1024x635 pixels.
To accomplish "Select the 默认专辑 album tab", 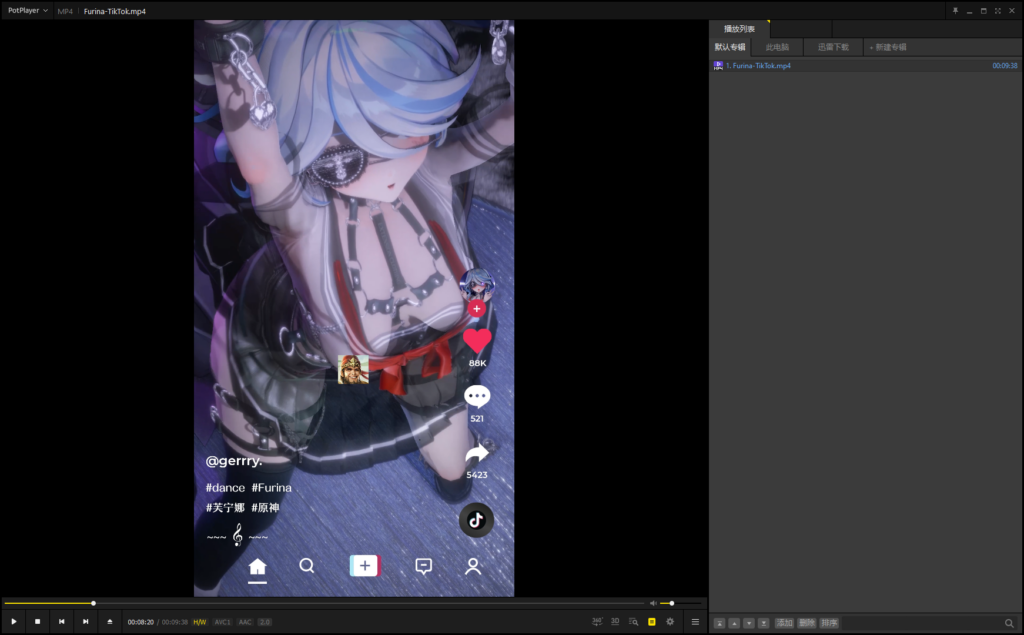I will pos(730,47).
